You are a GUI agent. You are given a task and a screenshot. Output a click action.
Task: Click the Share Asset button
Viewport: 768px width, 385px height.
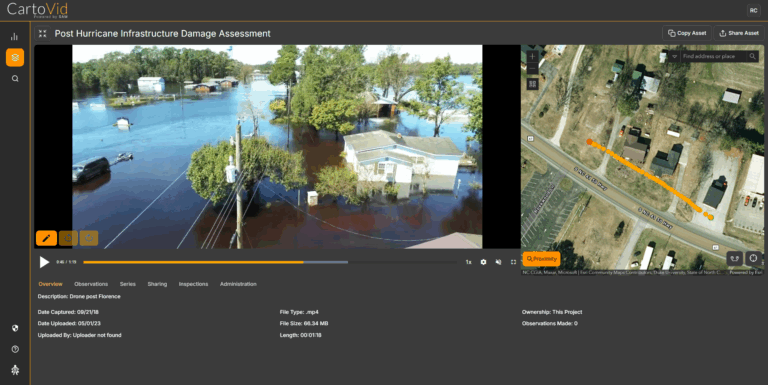(x=739, y=33)
